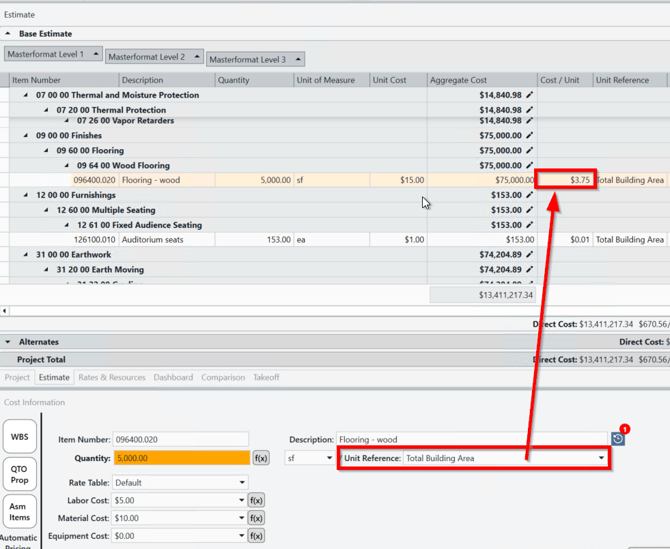Image resolution: width=670 pixels, height=549 pixels.
Task: Click the QTO Prop side button
Action: [x=19, y=475]
